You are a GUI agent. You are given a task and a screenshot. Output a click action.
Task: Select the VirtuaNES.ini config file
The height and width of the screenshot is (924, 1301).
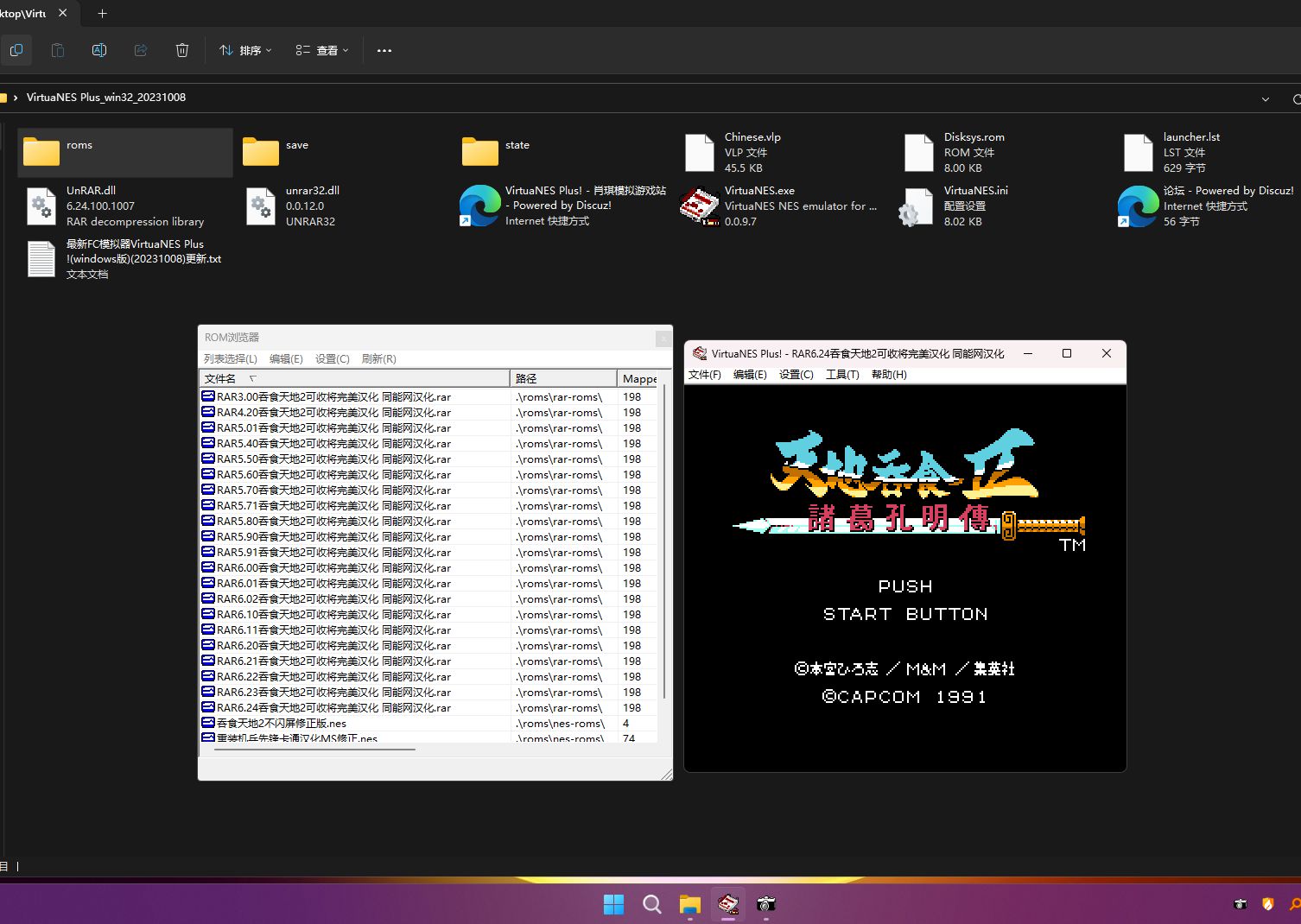[x=1003, y=206]
